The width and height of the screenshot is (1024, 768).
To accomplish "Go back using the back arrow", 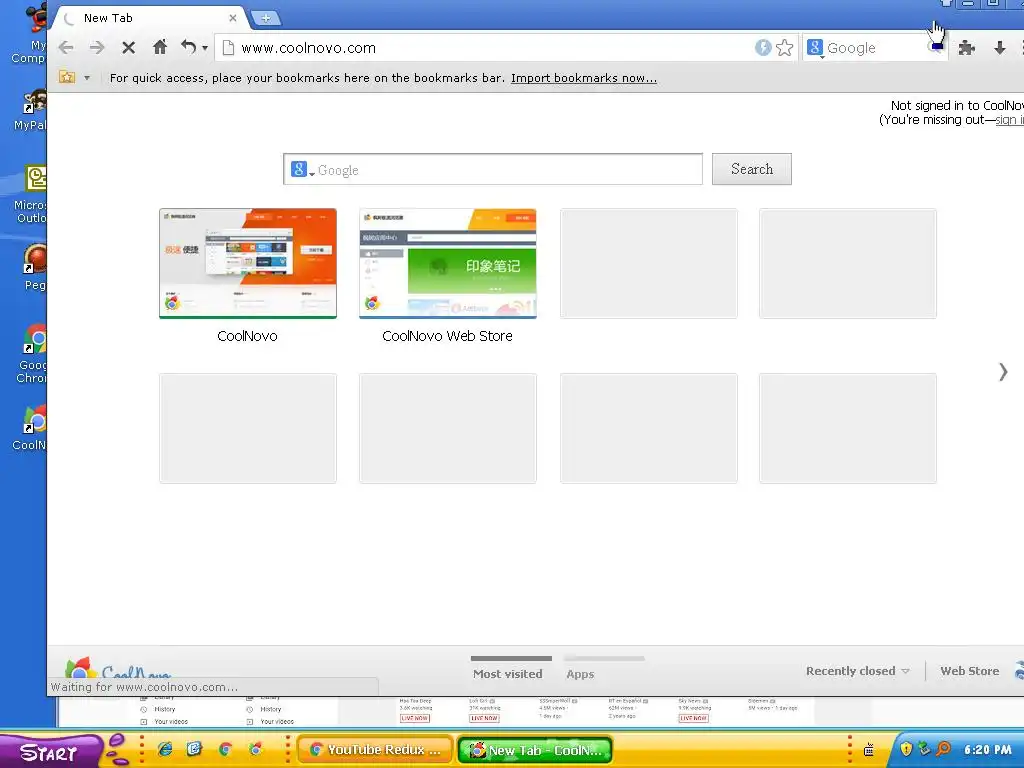I will [x=66, y=48].
